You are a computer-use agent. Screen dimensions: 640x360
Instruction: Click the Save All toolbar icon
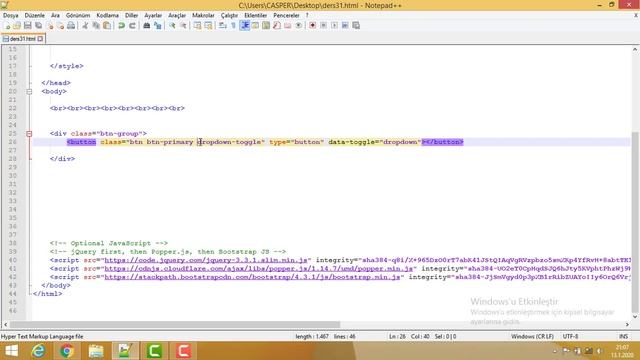[39, 26]
